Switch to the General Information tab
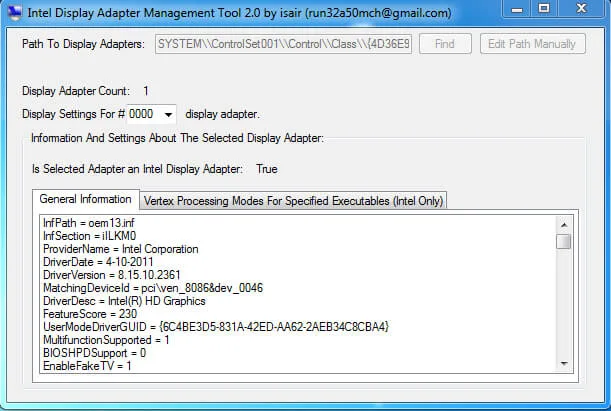The height and width of the screenshot is (411, 611). coord(85,199)
